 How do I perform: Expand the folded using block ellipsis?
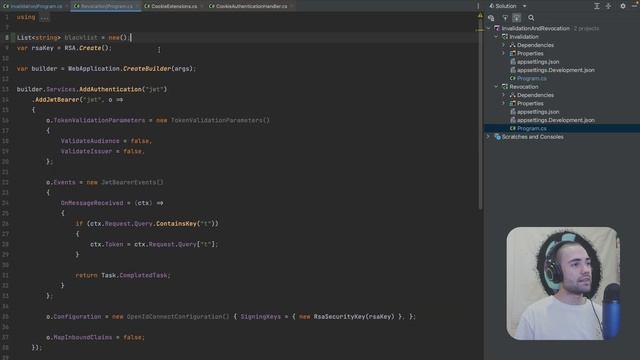pos(44,17)
